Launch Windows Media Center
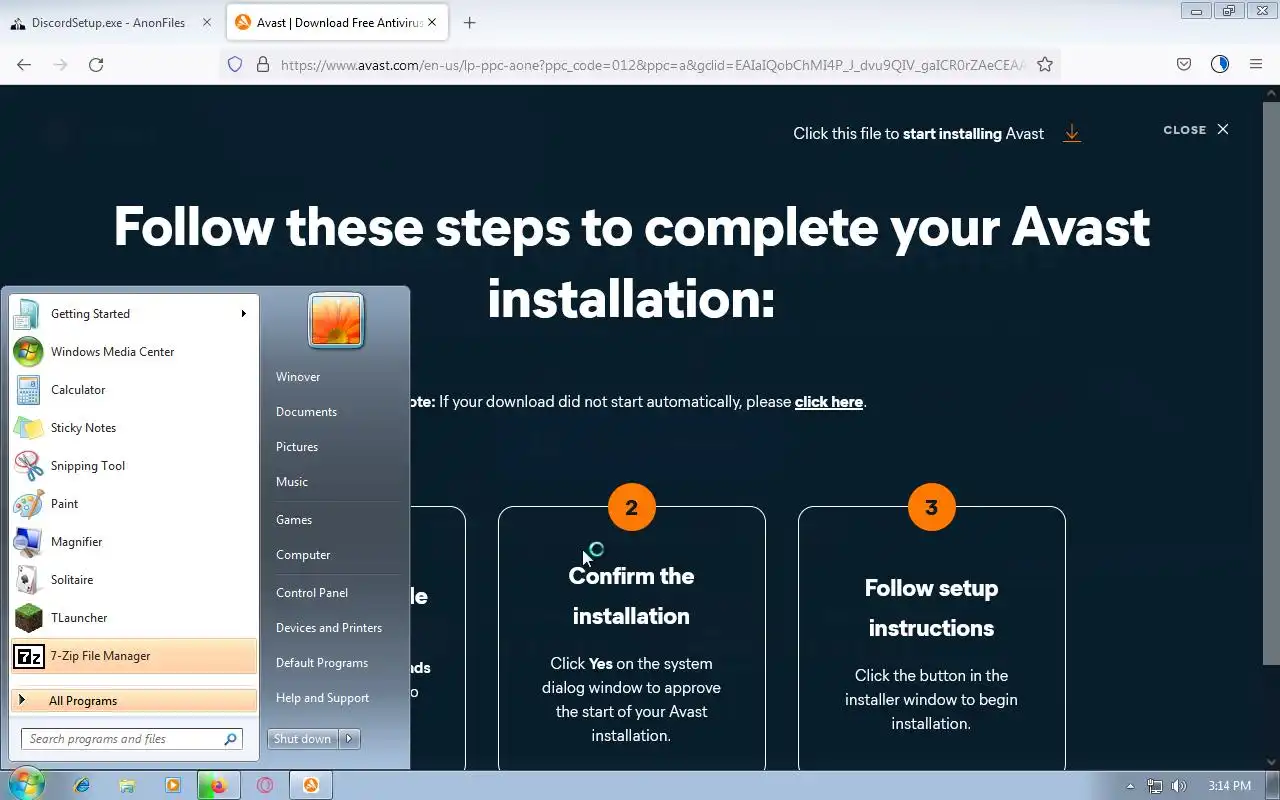 (133, 352)
